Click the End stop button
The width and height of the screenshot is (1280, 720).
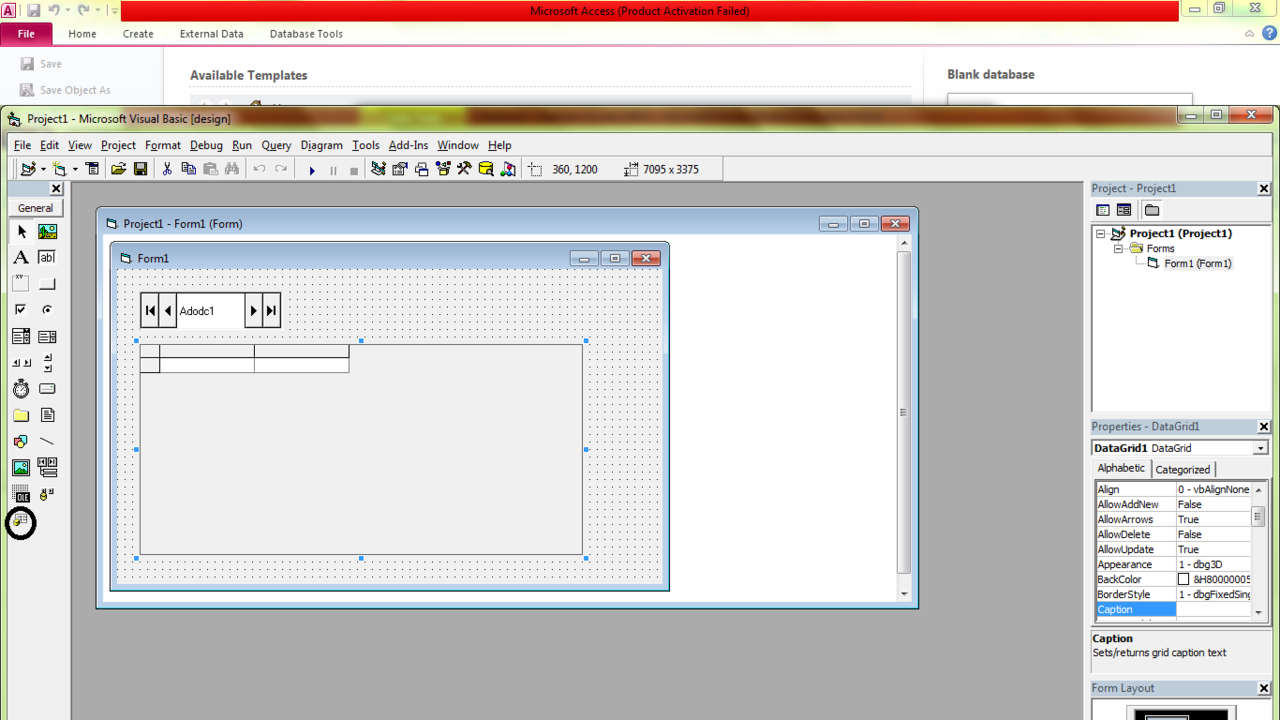pos(354,170)
